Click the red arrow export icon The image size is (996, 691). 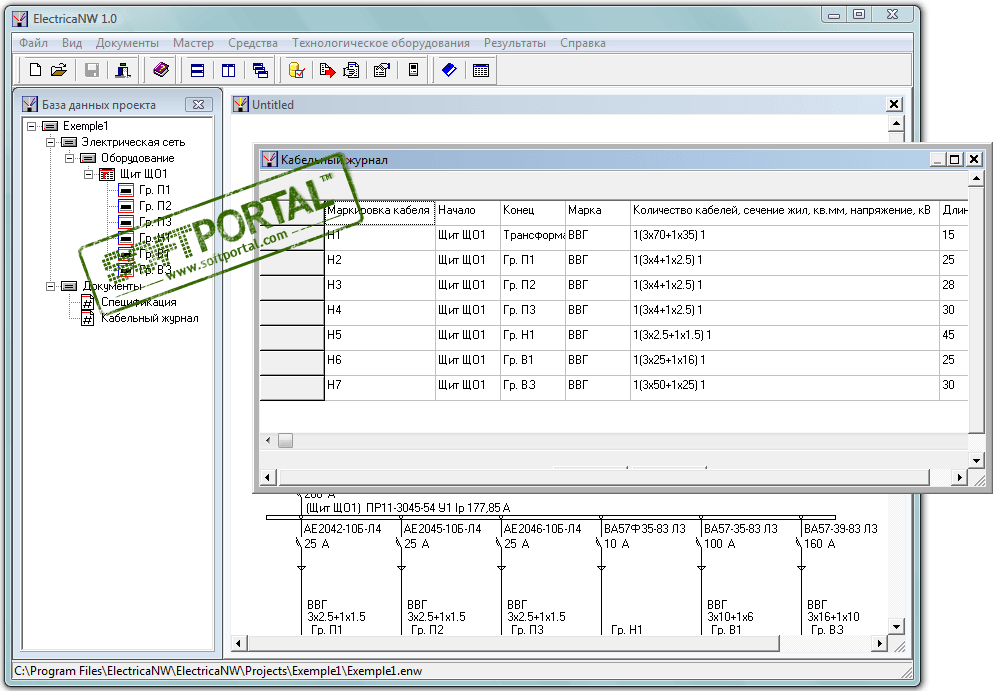[x=327, y=70]
